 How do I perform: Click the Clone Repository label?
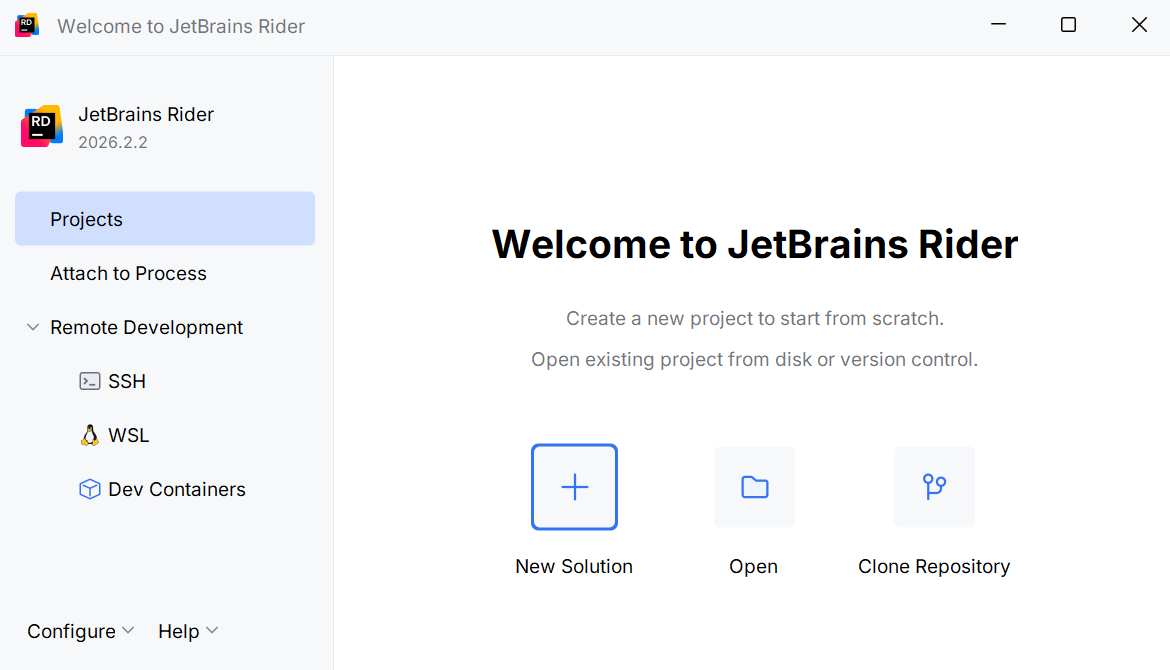(x=934, y=566)
